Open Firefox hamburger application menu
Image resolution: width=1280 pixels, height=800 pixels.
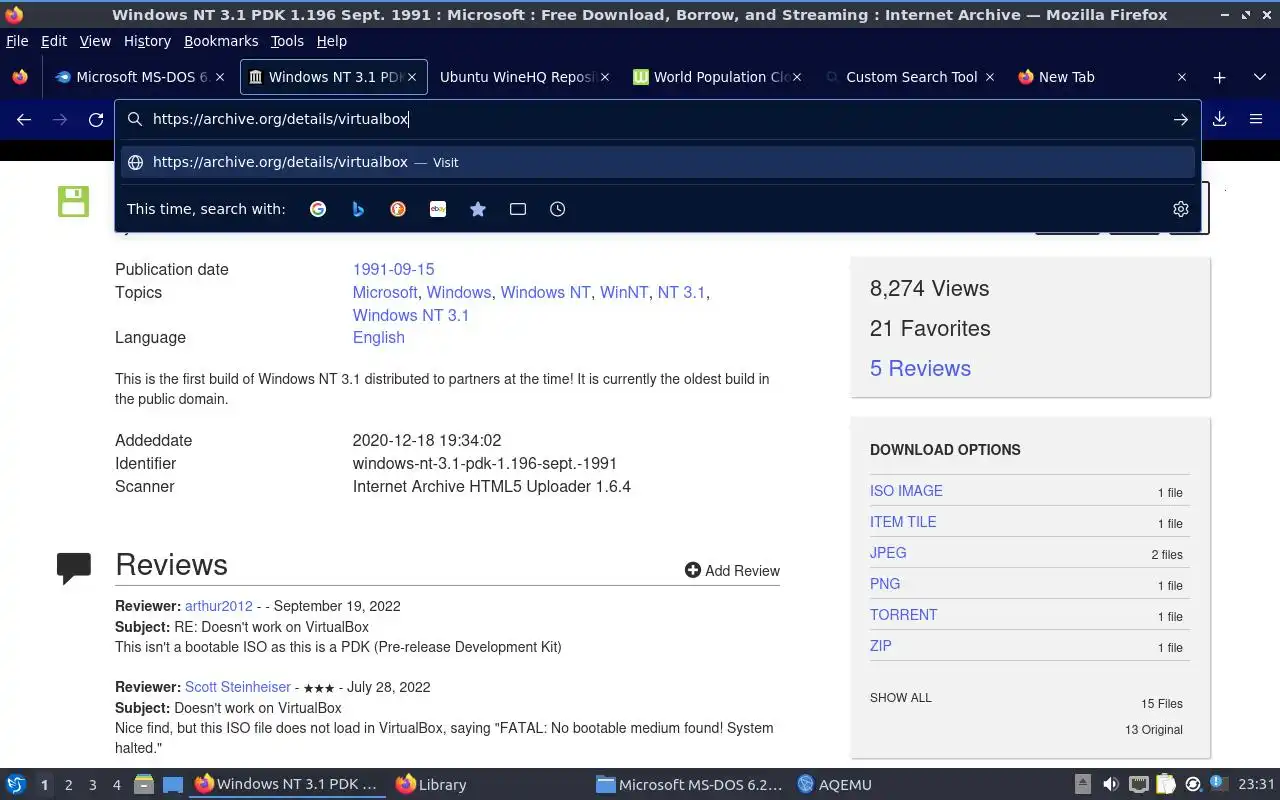(x=1256, y=119)
